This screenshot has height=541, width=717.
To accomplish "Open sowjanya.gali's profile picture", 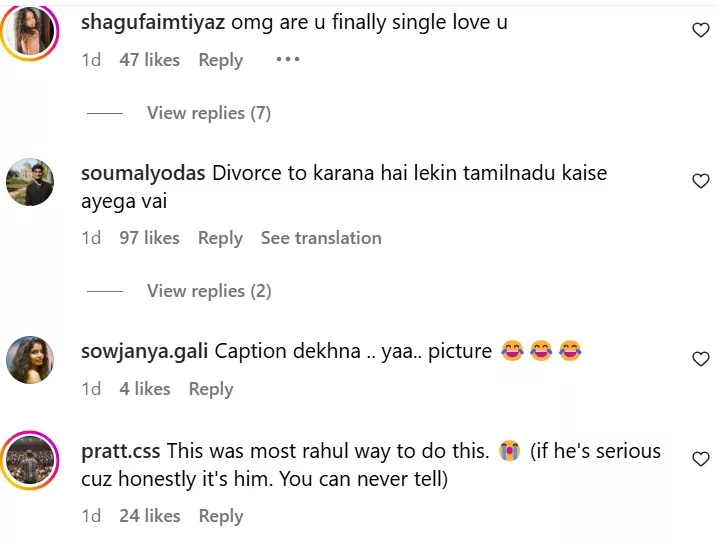I will point(30,359).
